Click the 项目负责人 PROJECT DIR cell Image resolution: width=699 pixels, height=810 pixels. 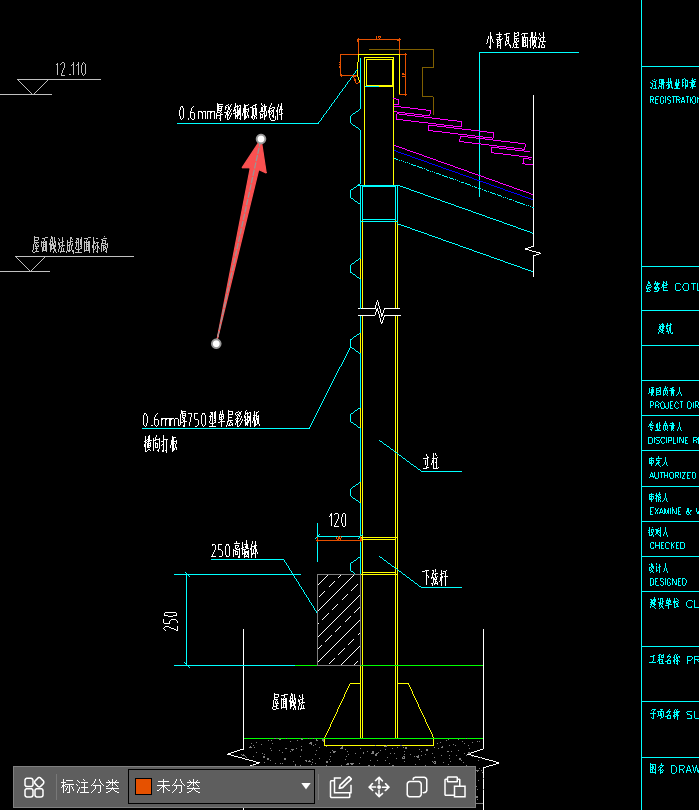pos(671,398)
